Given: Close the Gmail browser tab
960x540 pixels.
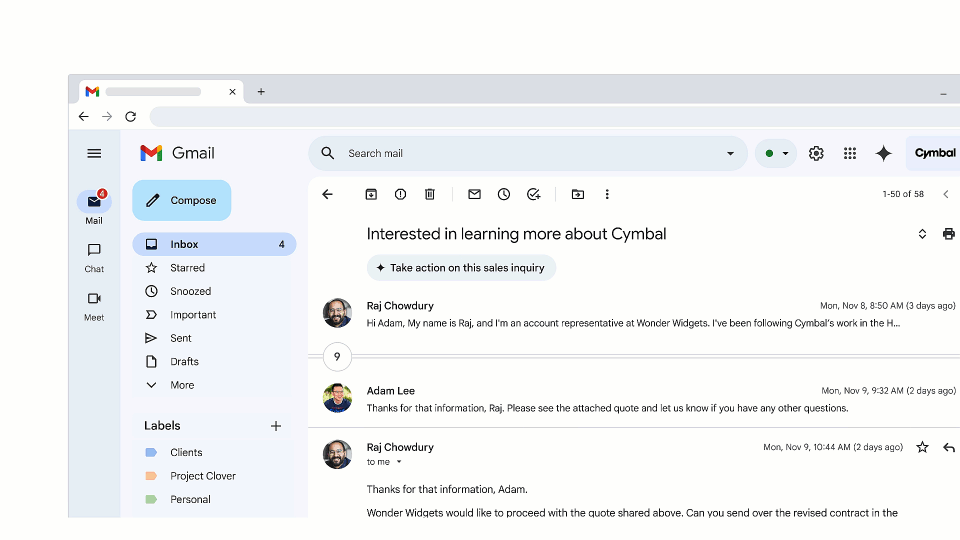Looking at the screenshot, I should tap(233, 92).
